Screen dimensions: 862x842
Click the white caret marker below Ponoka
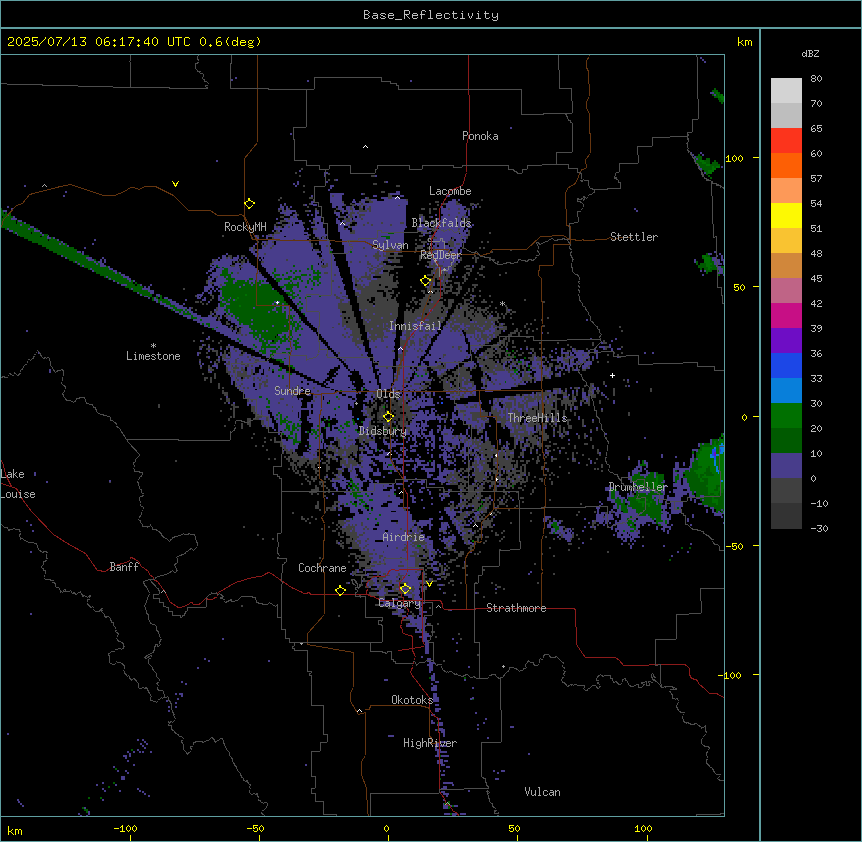coord(365,147)
